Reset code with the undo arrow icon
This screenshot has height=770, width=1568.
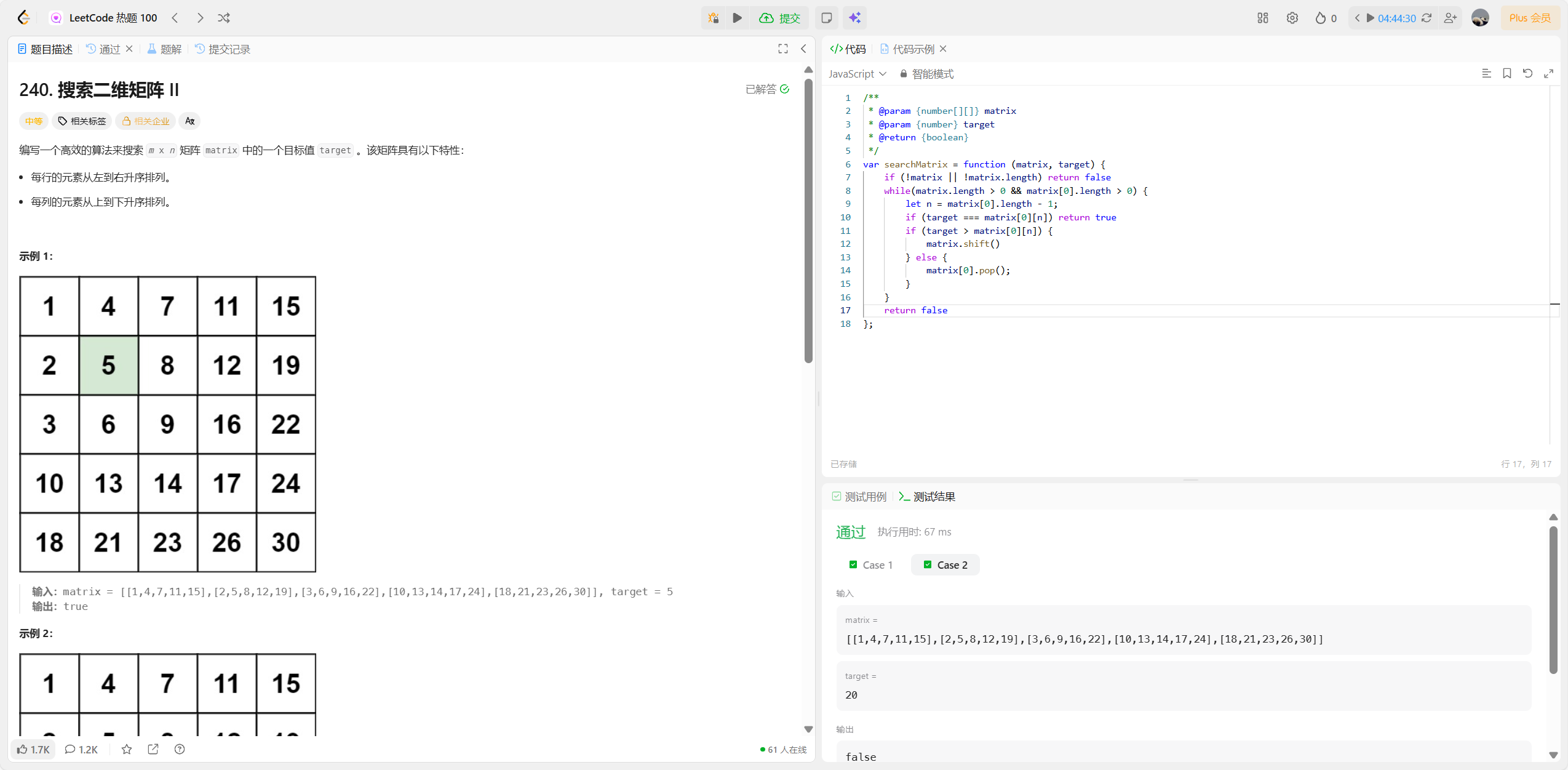[1527, 73]
